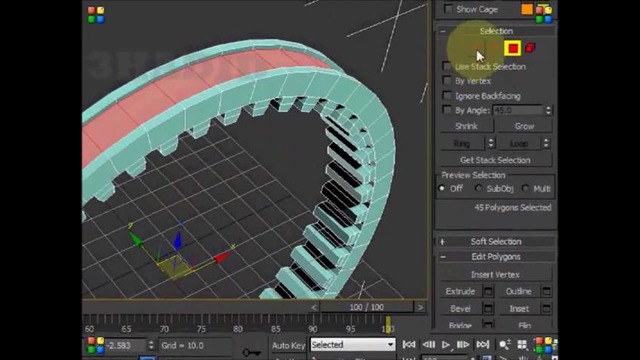The width and height of the screenshot is (640, 360).
Task: Click frame 80 on the timeline track bar
Action: click(238, 329)
